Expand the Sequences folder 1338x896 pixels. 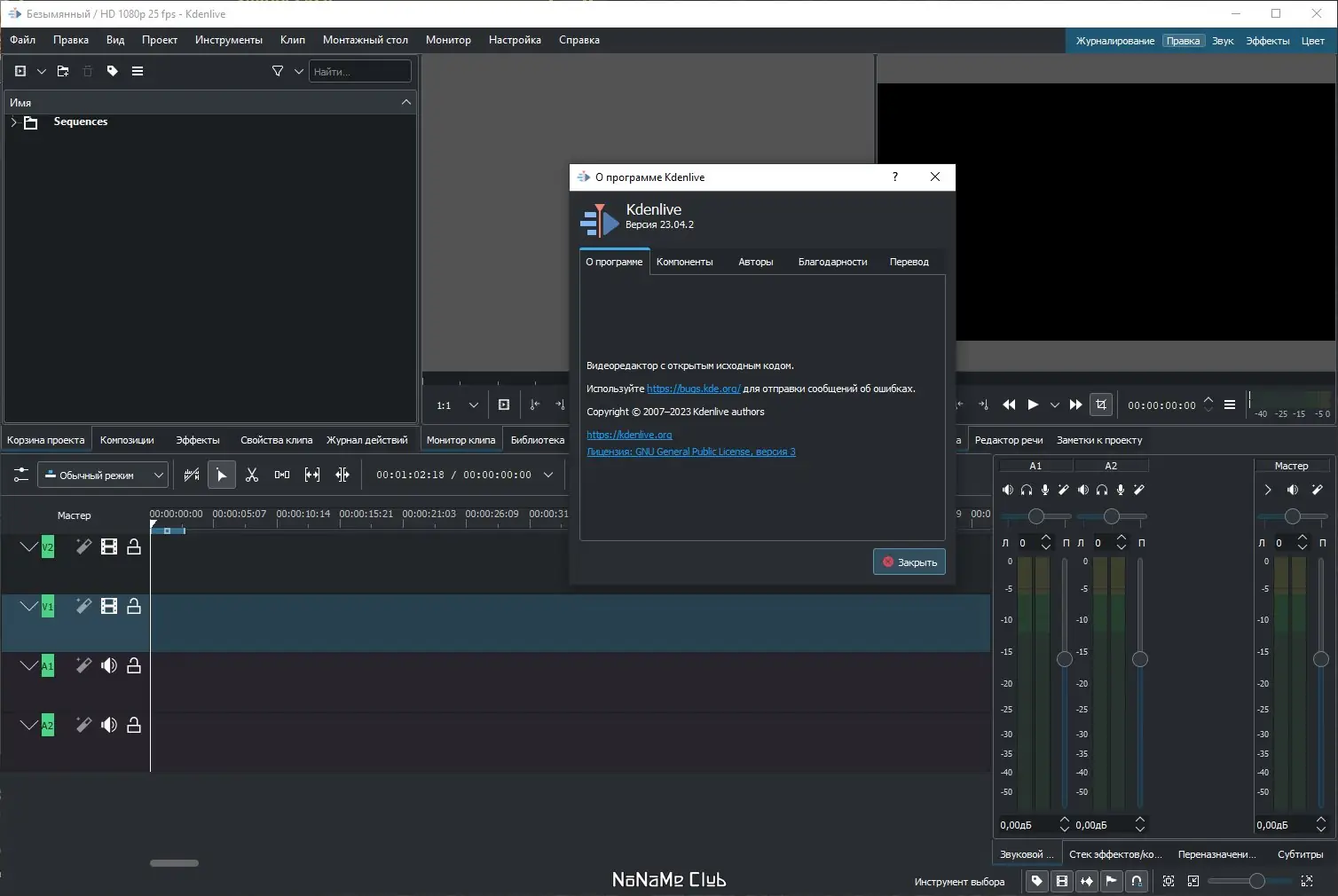13,122
